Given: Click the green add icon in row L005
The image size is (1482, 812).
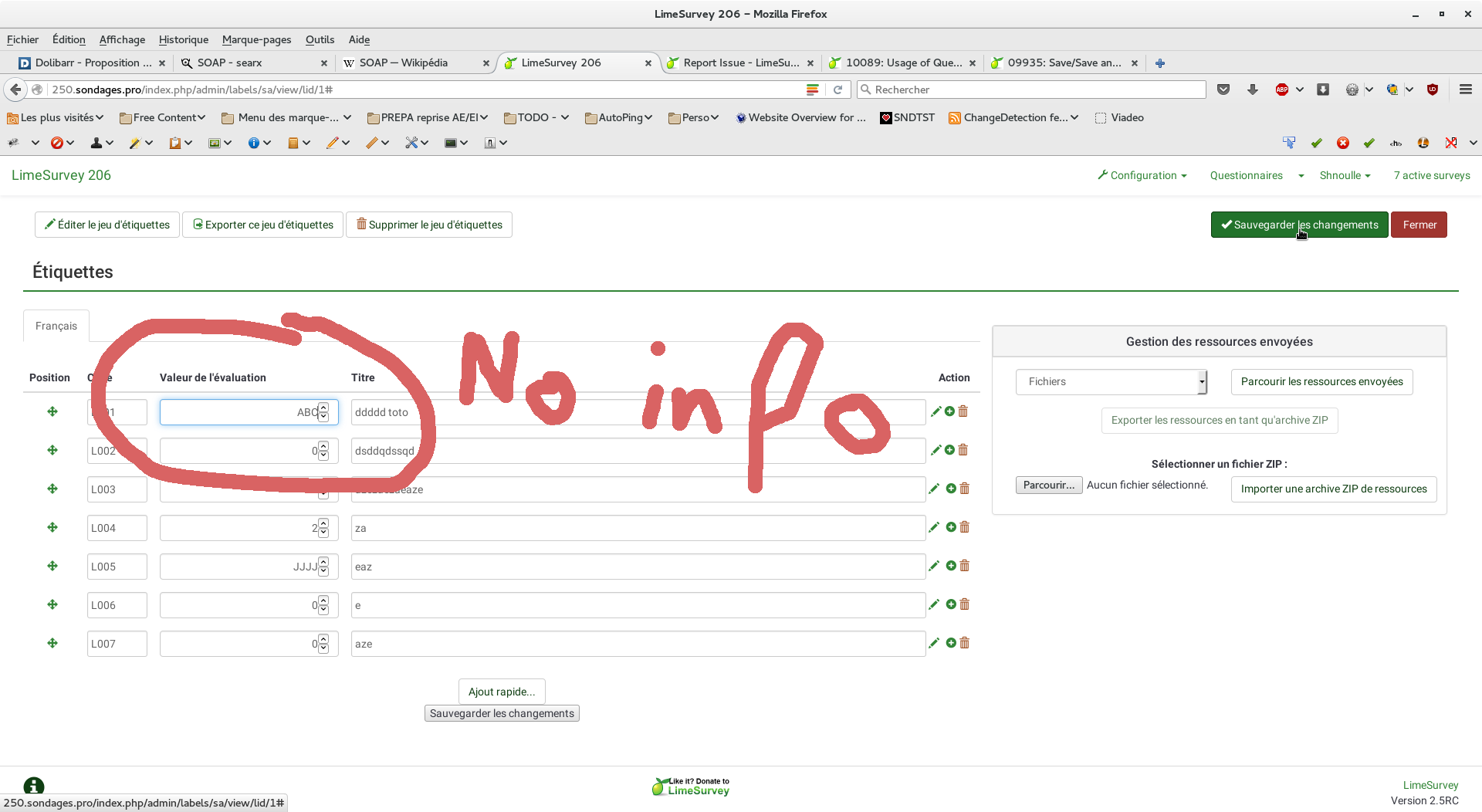Looking at the screenshot, I should (951, 566).
